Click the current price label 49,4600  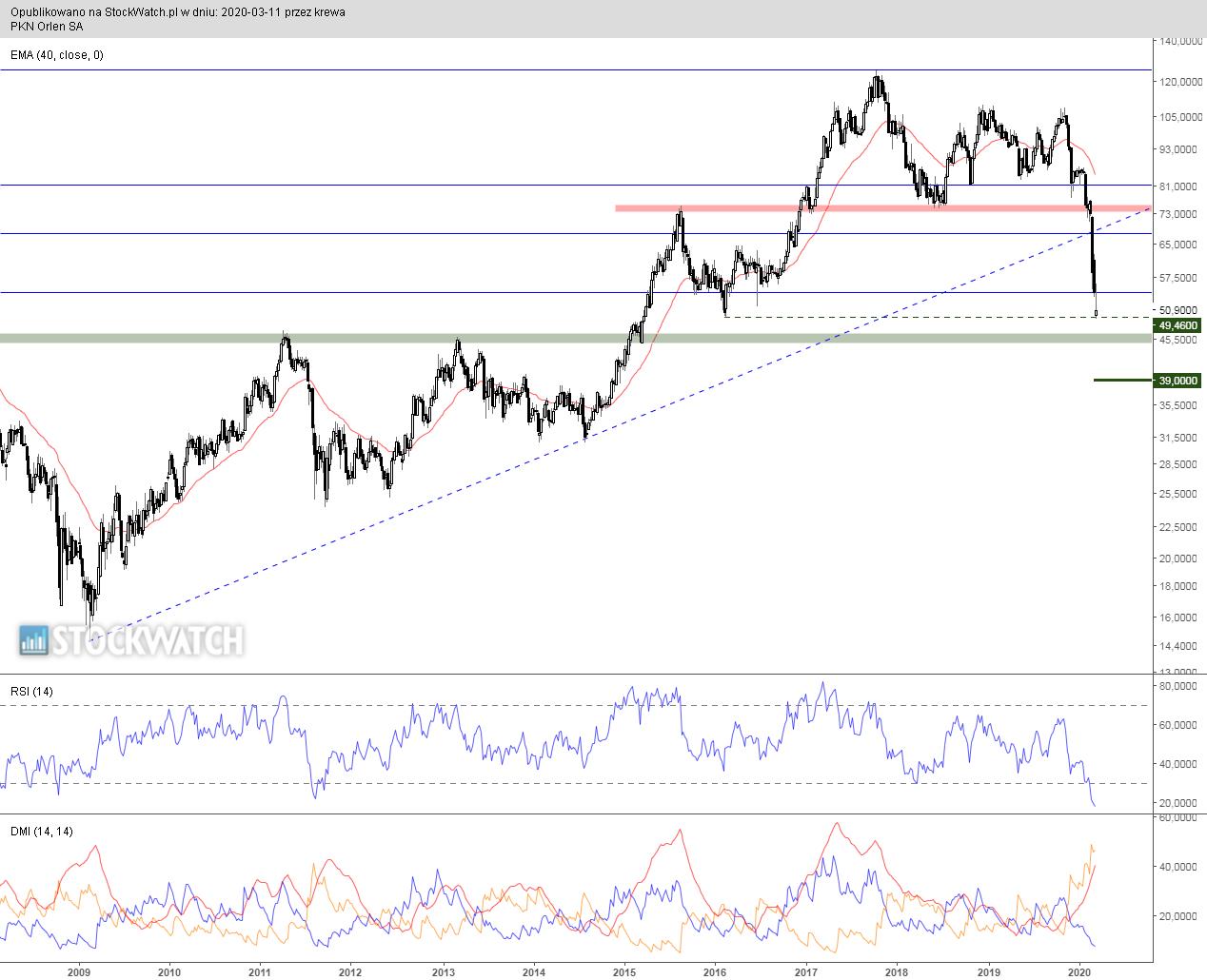(1178, 325)
